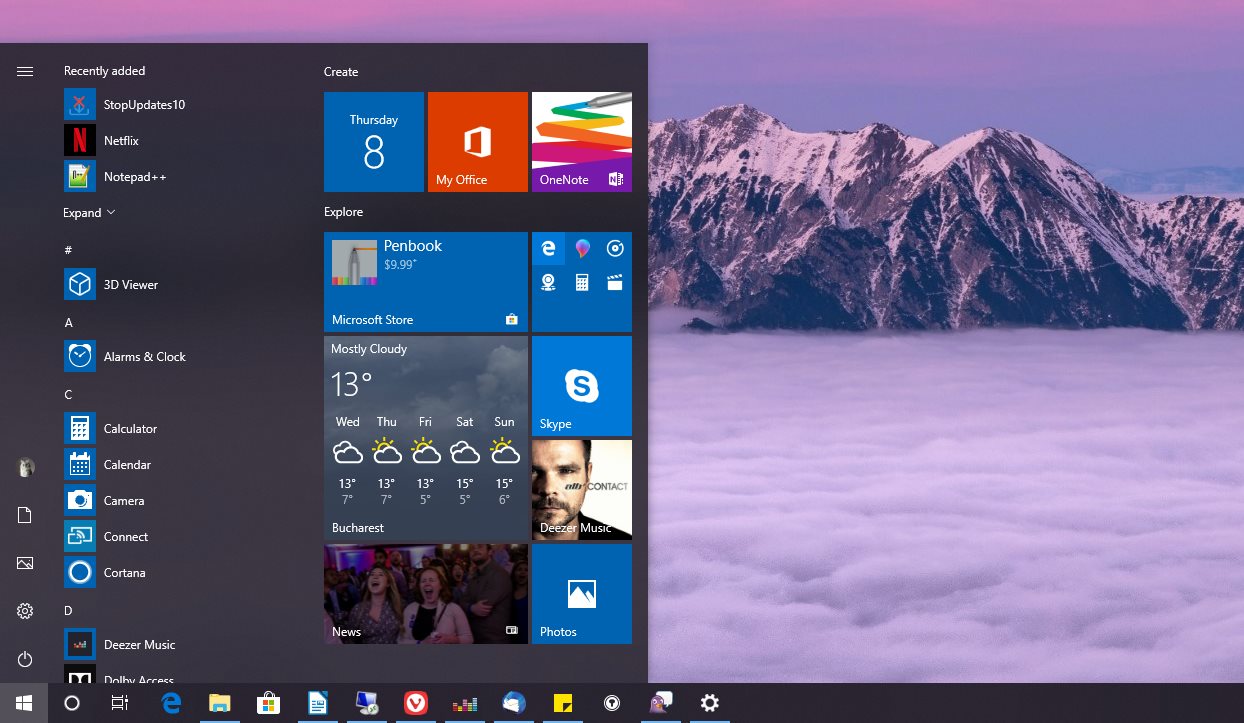The image size is (1244, 723).
Task: Click the Create group heading
Action: point(341,72)
